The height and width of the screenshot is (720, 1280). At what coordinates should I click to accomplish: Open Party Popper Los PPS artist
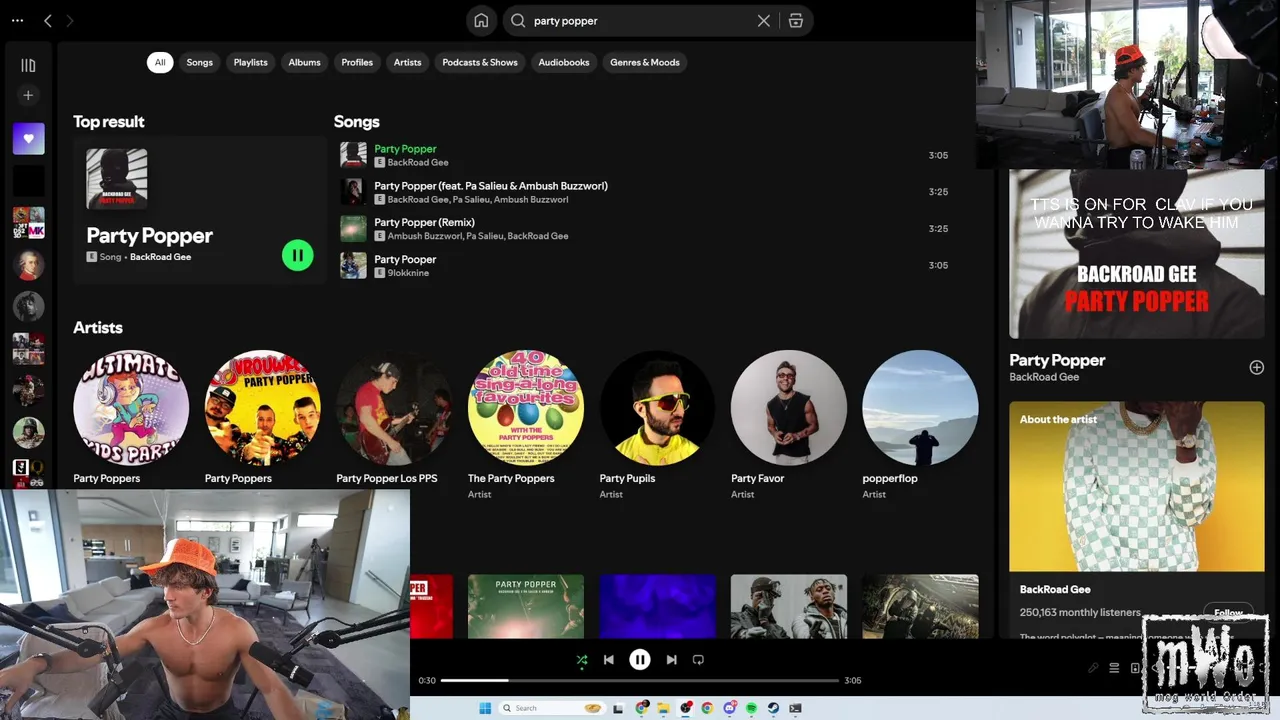pos(394,407)
